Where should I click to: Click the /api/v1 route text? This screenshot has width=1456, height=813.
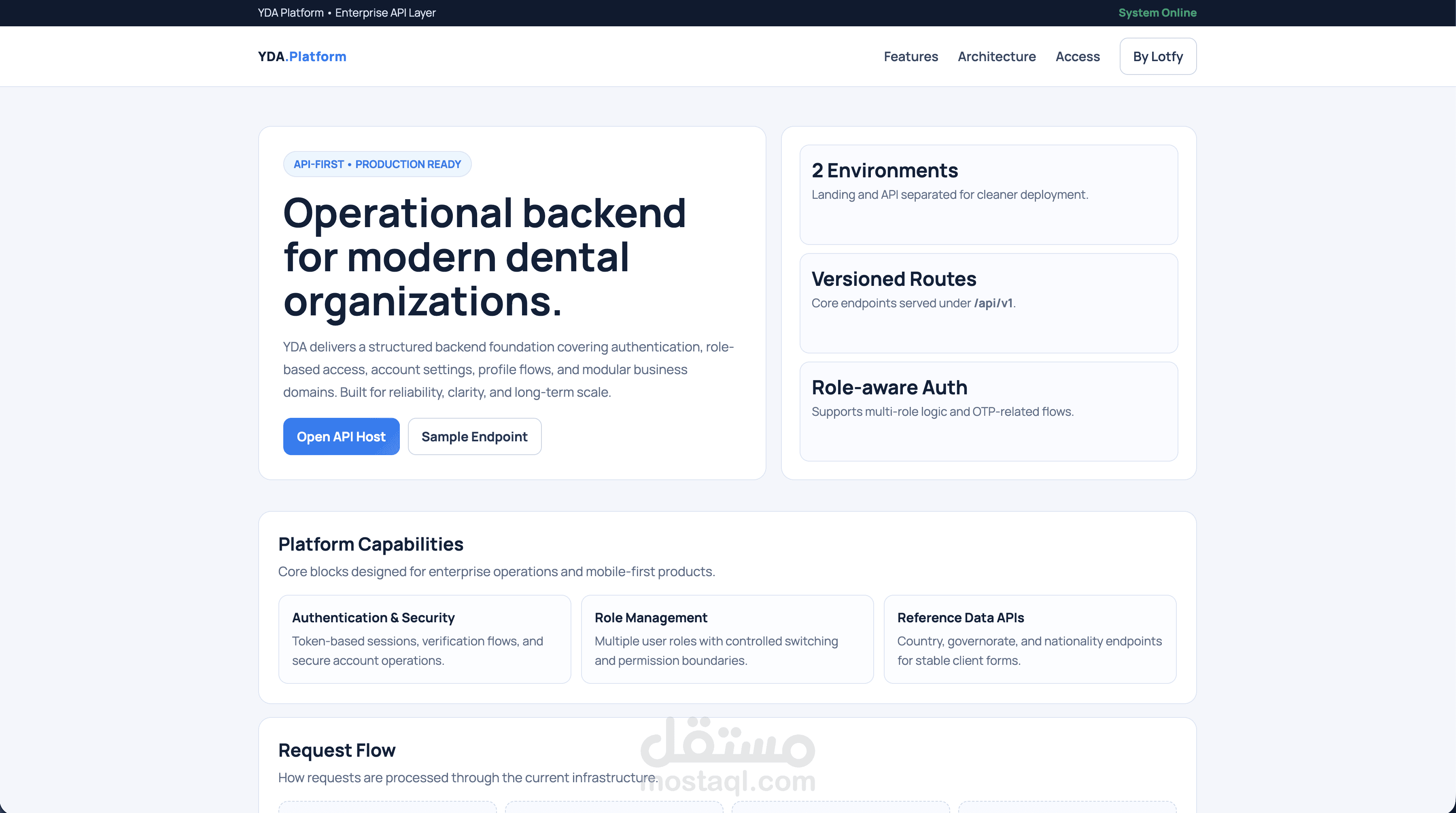(993, 303)
